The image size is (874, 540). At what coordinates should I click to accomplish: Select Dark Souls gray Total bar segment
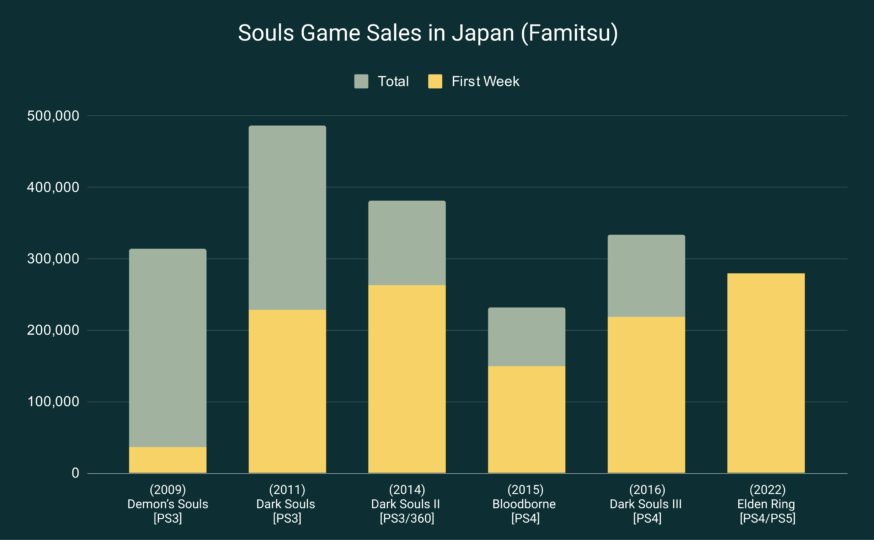pyautogui.click(x=287, y=217)
